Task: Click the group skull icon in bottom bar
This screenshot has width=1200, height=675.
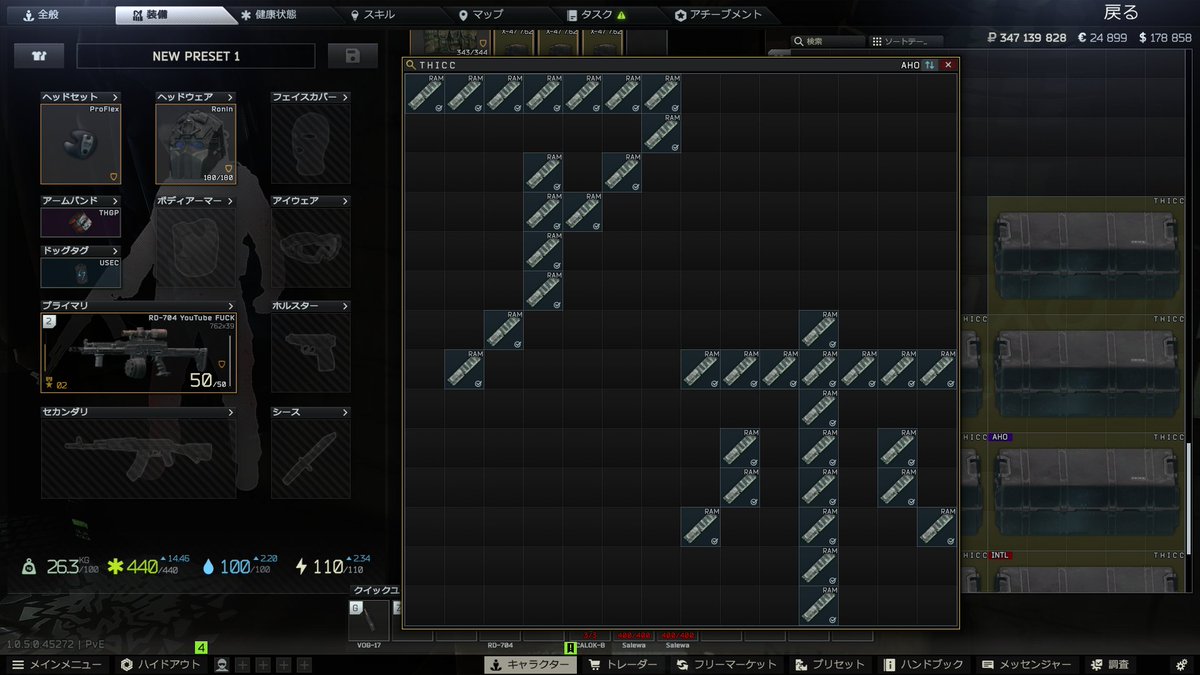Action: click(222, 664)
